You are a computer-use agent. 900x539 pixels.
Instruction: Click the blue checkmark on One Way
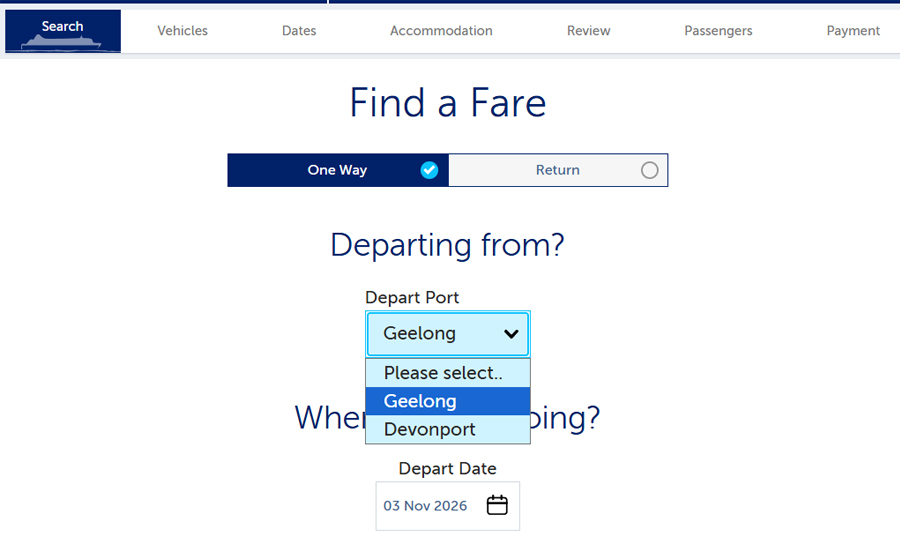point(429,170)
